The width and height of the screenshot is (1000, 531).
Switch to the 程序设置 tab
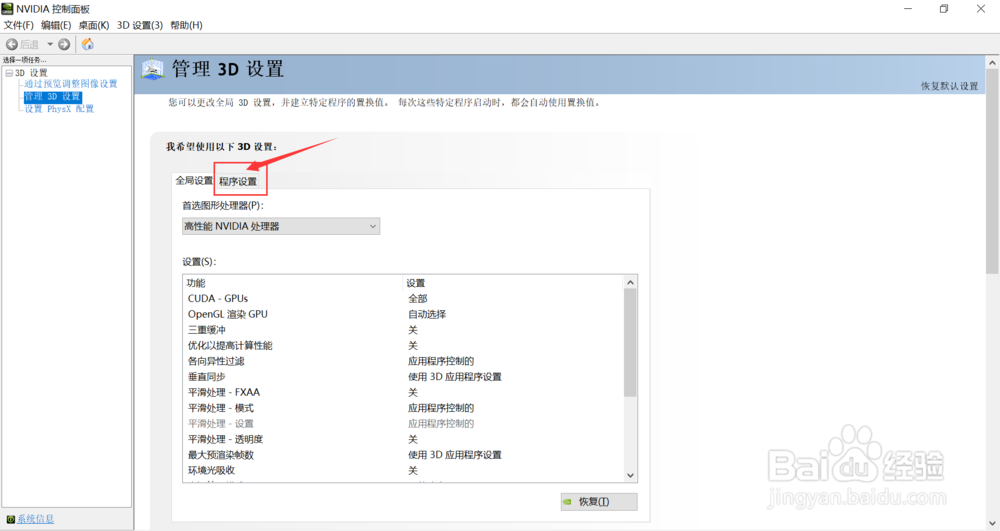238,181
